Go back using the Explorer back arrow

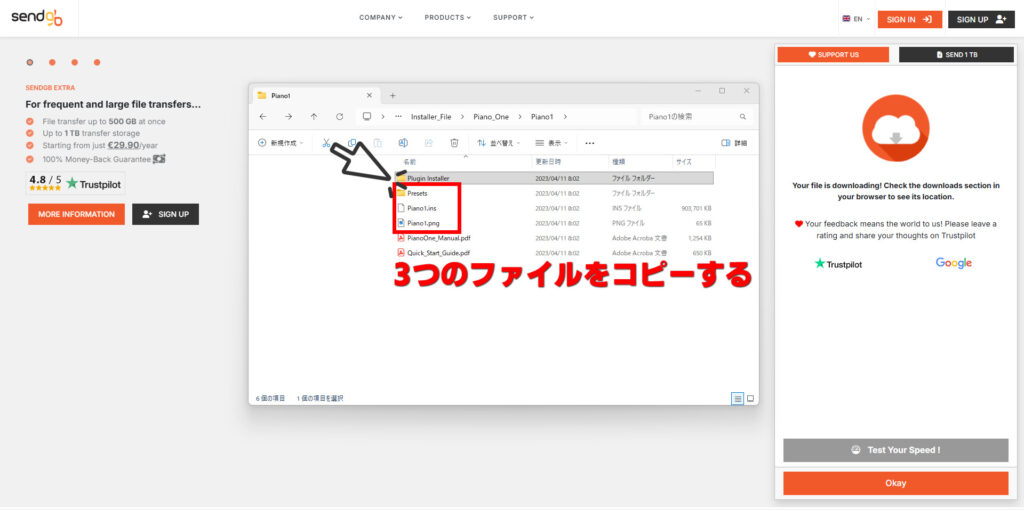pos(263,117)
